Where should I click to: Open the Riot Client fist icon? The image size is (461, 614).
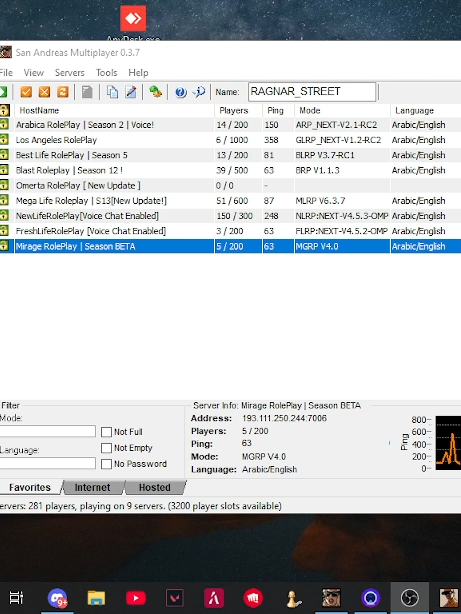[x=253, y=598]
